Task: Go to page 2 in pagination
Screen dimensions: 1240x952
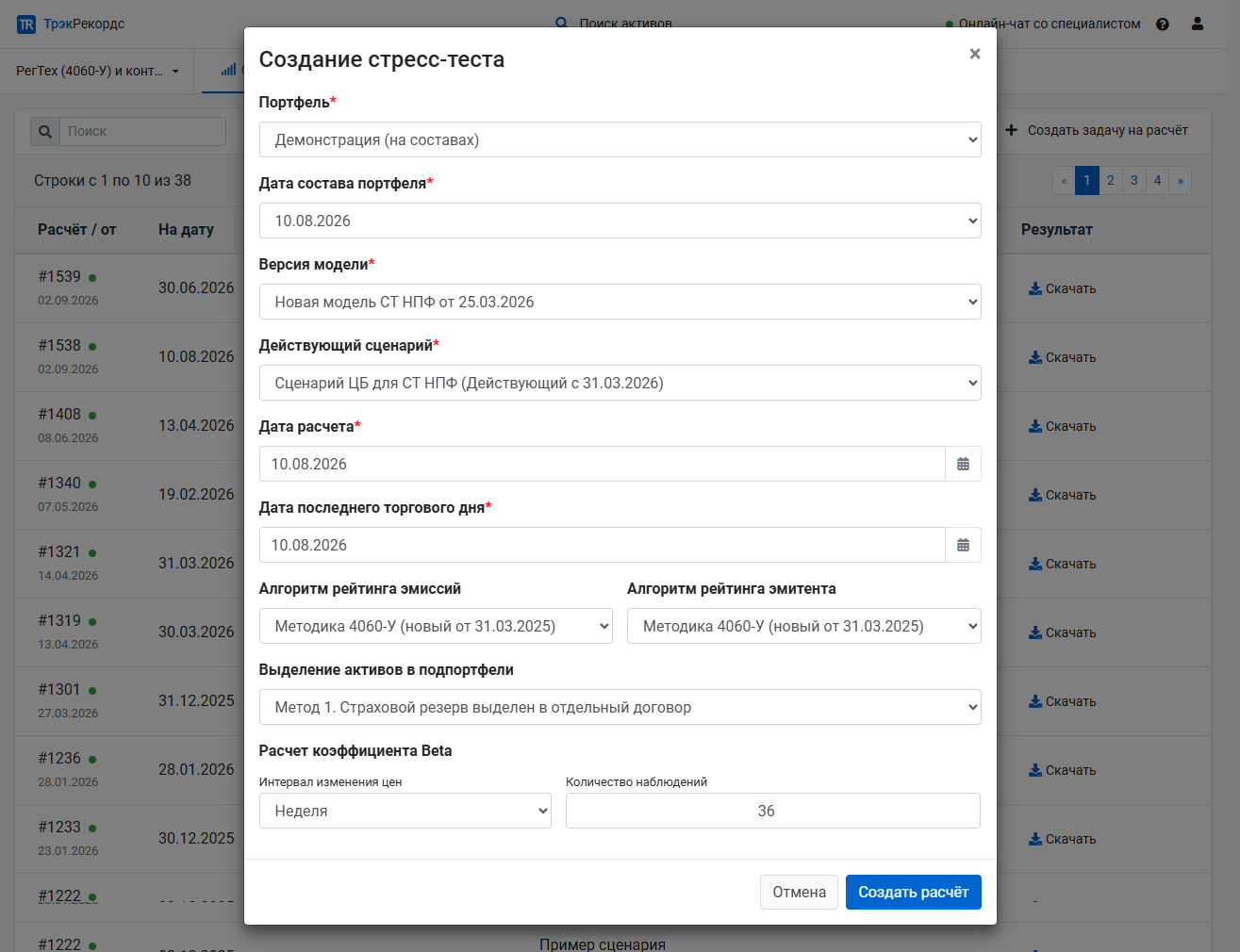Action: pos(1110,180)
